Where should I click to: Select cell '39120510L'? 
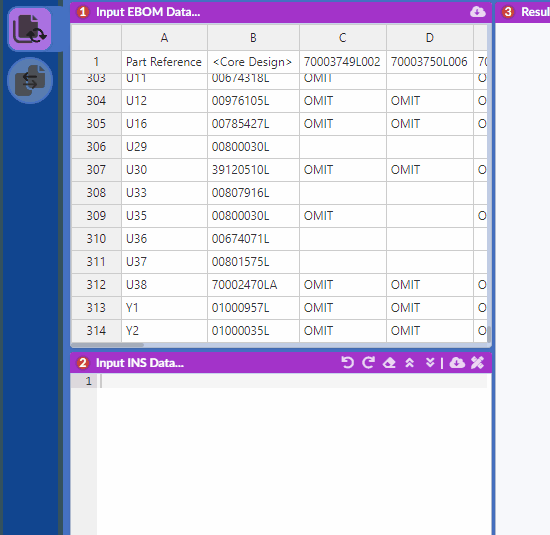[253, 170]
